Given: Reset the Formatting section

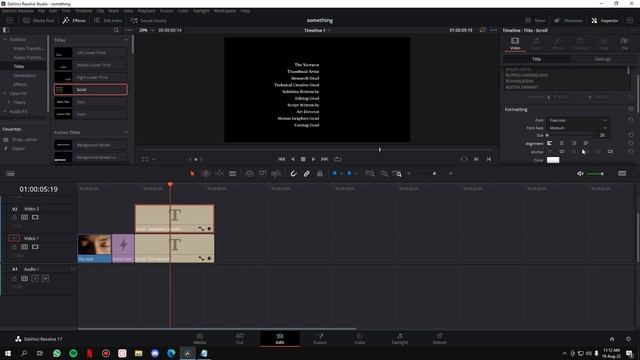Looking at the screenshot, I should pos(631,109).
